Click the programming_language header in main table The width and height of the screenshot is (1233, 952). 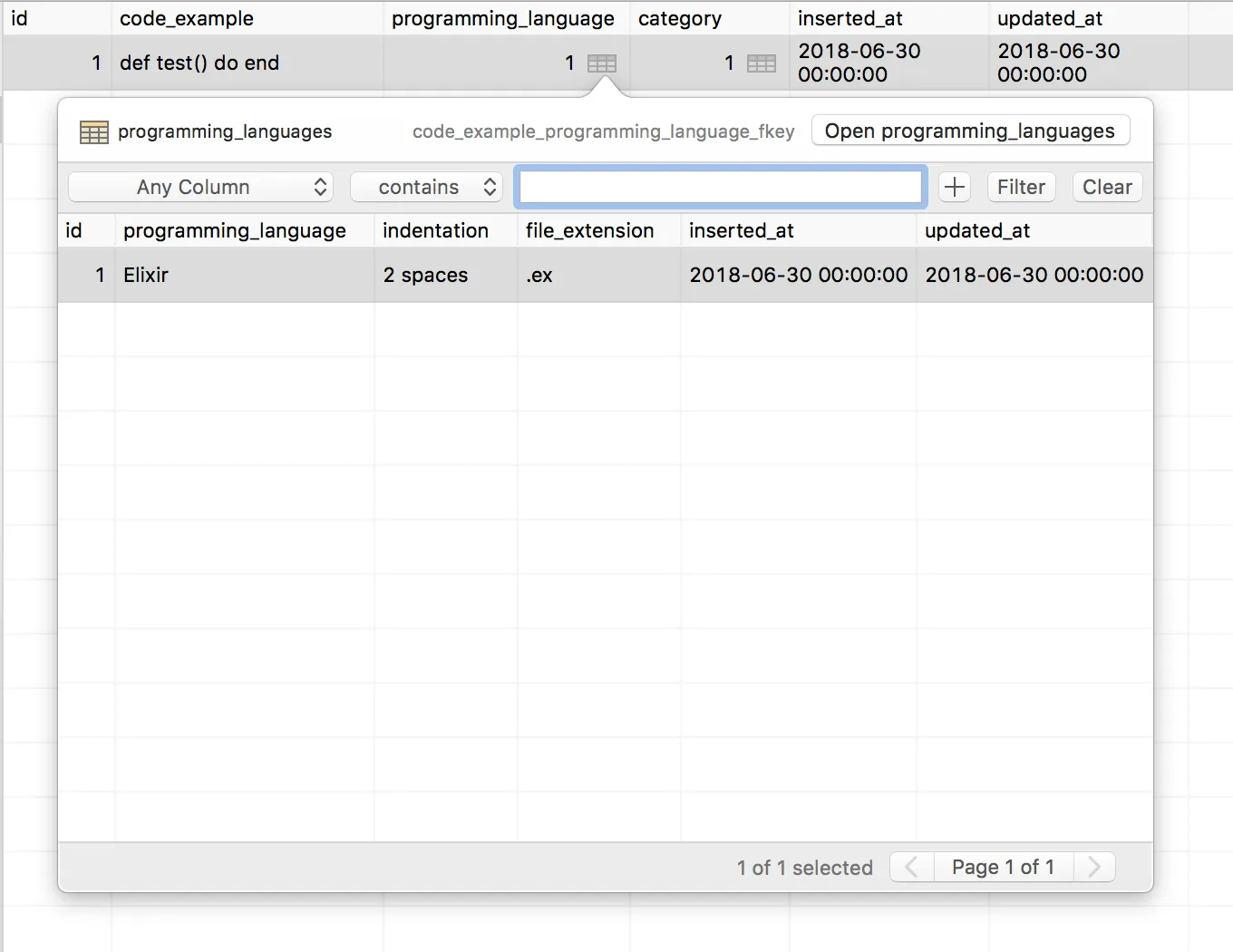[506, 18]
